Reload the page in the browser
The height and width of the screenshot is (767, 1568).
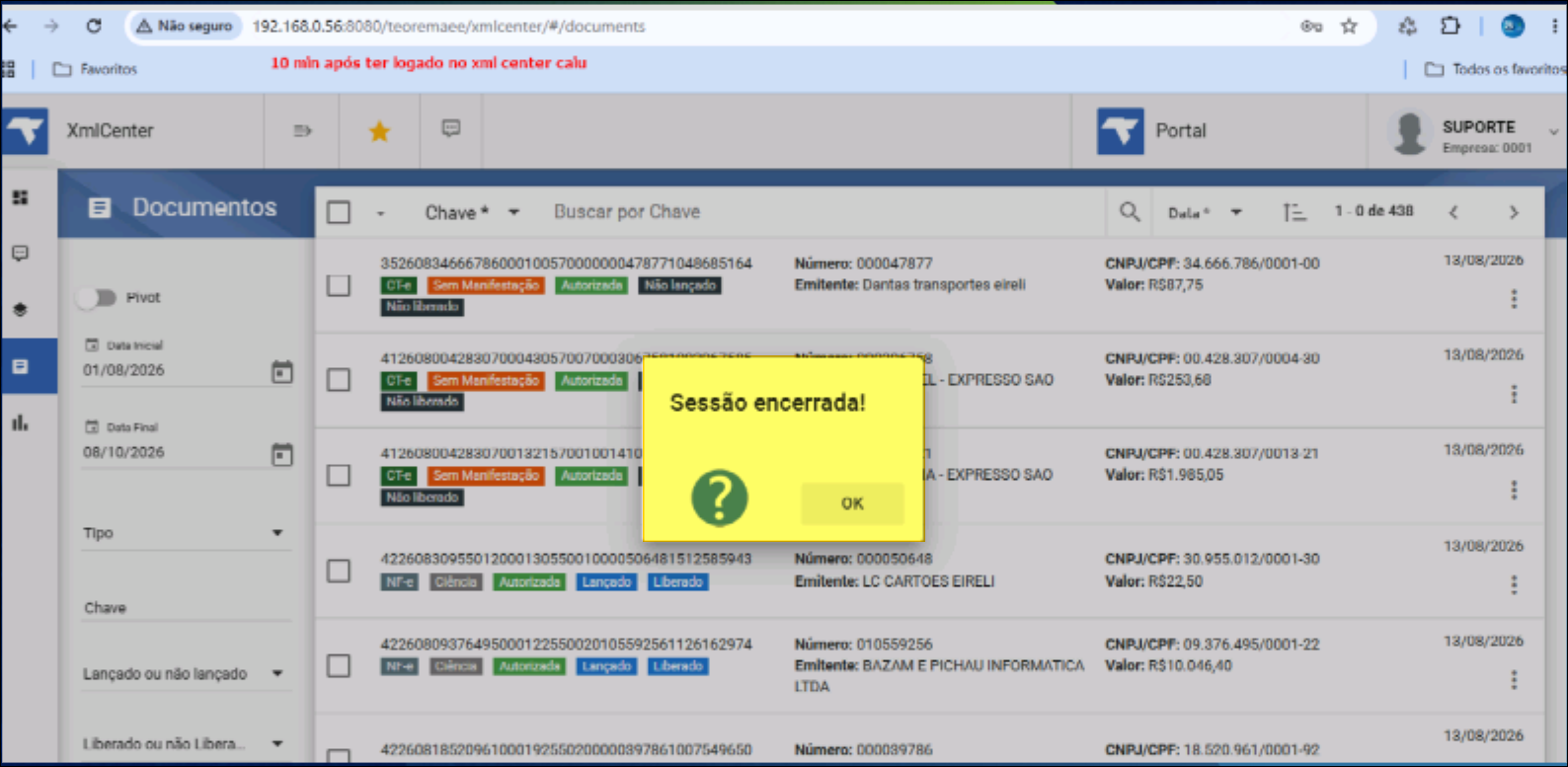[x=94, y=27]
